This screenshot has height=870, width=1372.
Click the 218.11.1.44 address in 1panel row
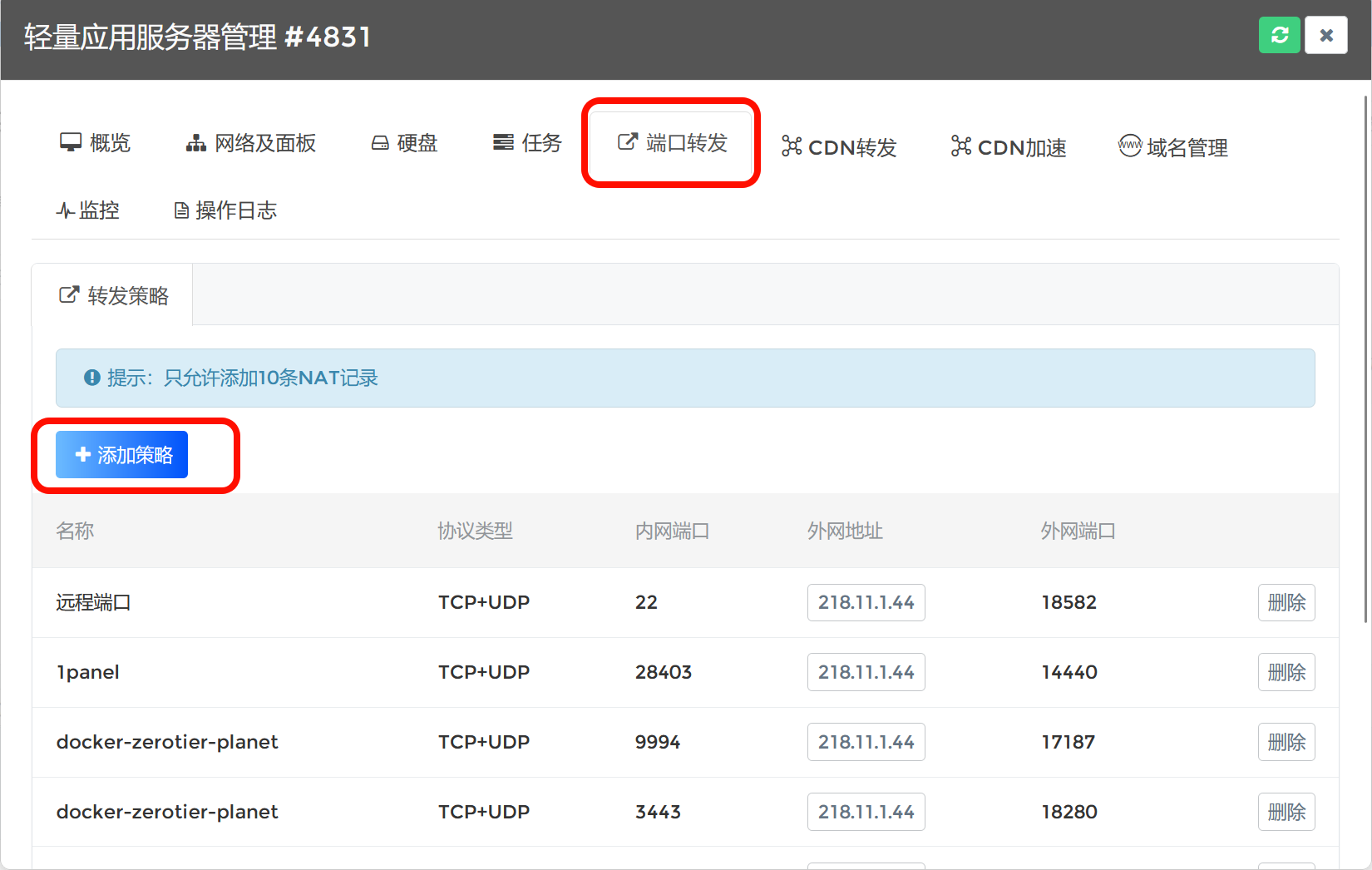[866, 672]
